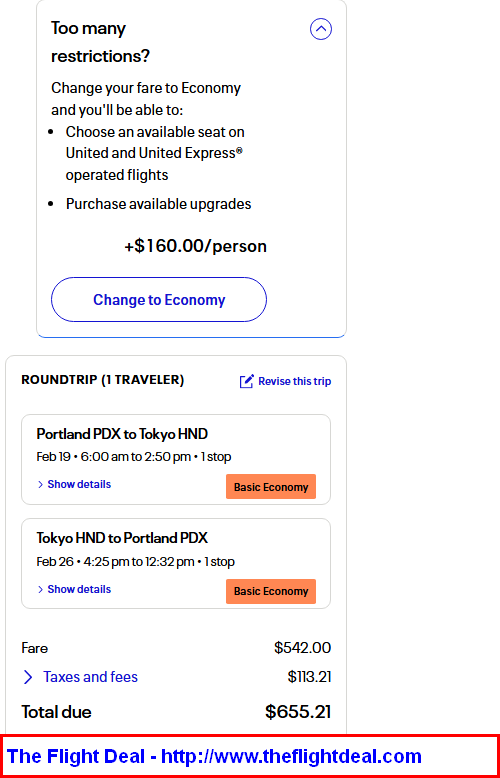Expand Show details for Tokyo to Portland flight
This screenshot has height=778, width=500.
pos(79,589)
